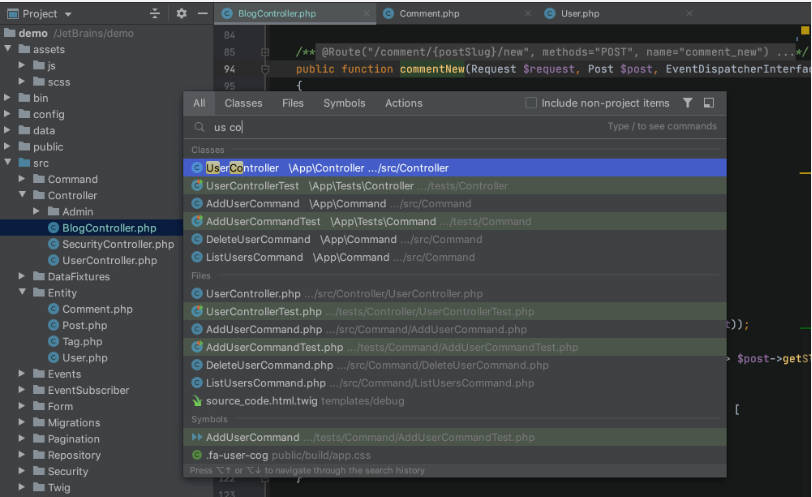Expand the Admin folder
The image size is (812, 497).
(x=36, y=211)
